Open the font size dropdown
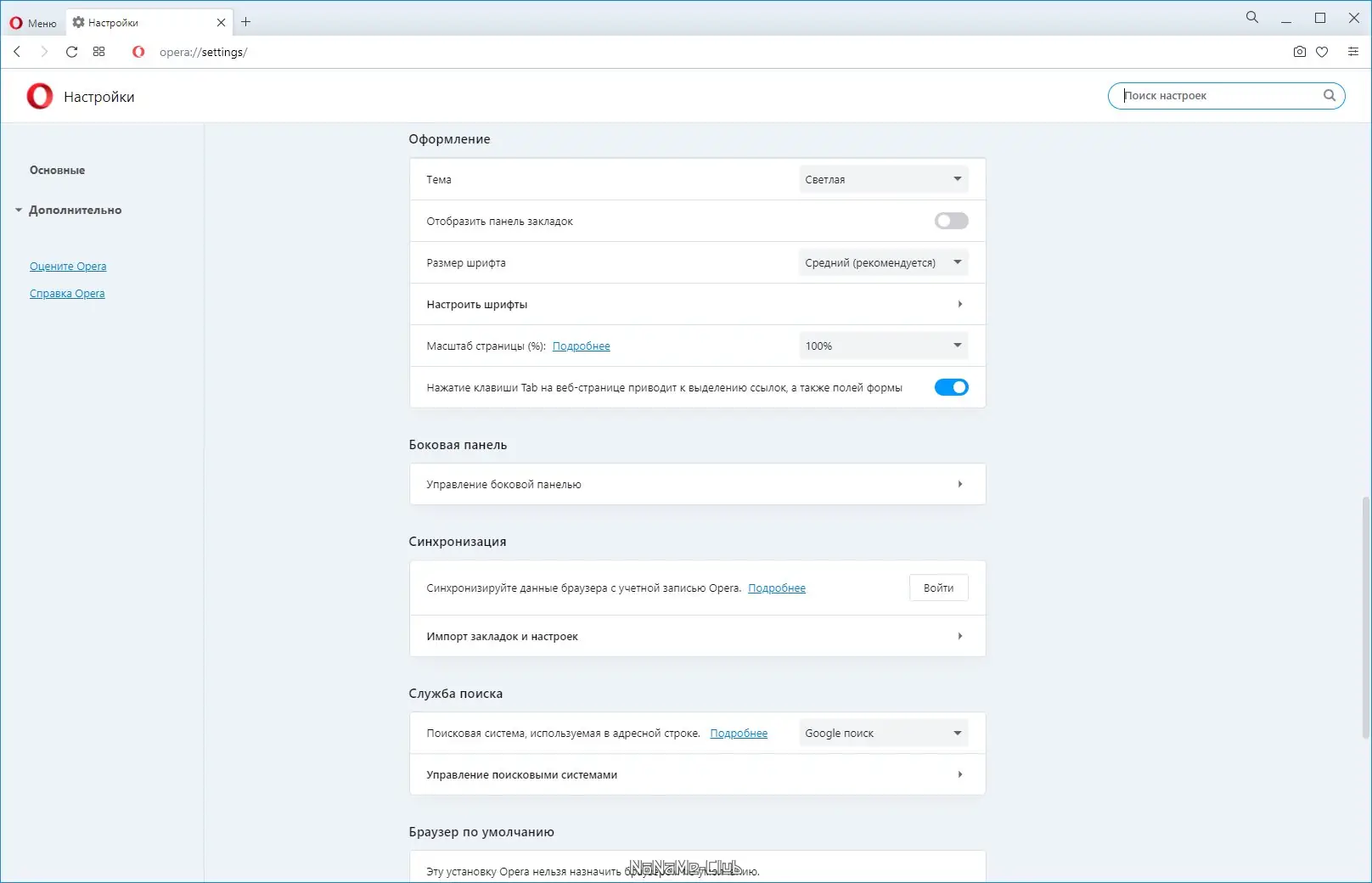Image resolution: width=1372 pixels, height=883 pixels. click(883, 262)
